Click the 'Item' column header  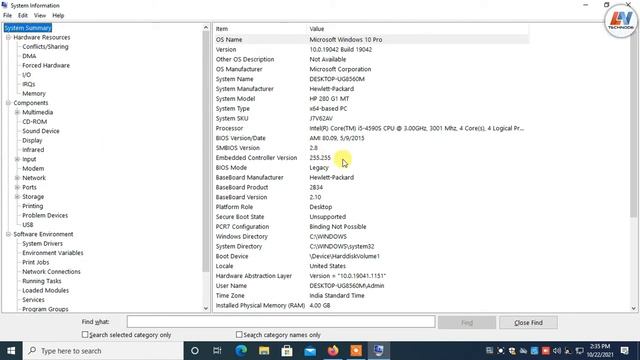(260, 29)
